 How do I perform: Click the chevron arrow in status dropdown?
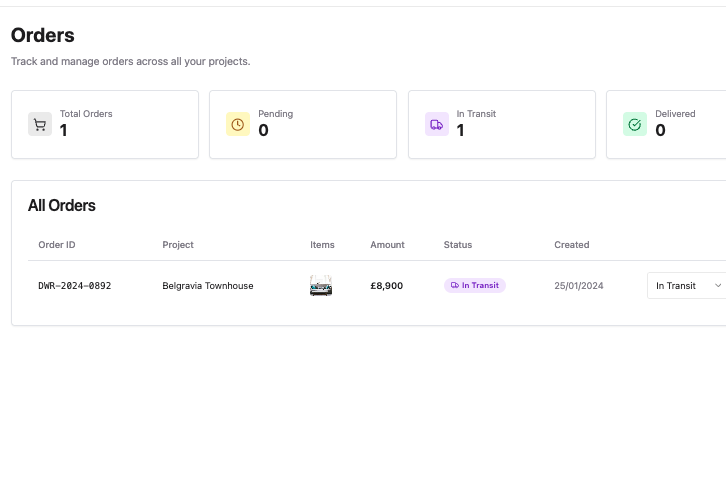pos(717,286)
